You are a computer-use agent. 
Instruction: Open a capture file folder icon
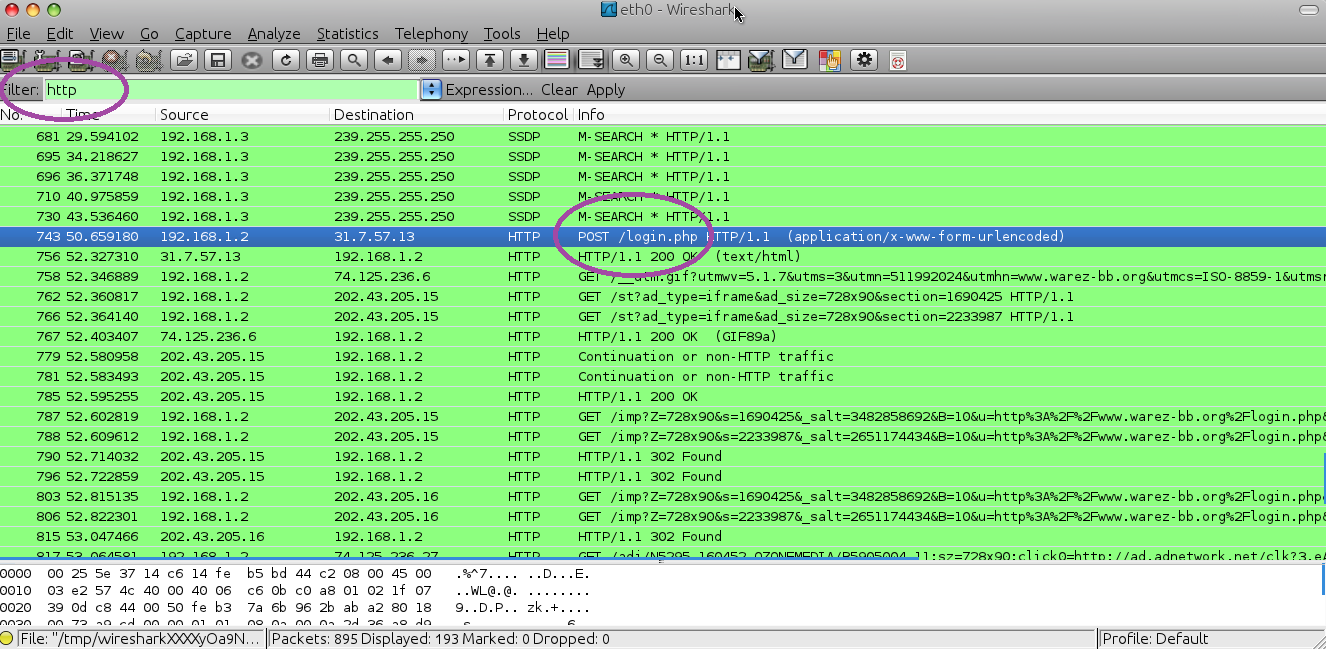(184, 60)
